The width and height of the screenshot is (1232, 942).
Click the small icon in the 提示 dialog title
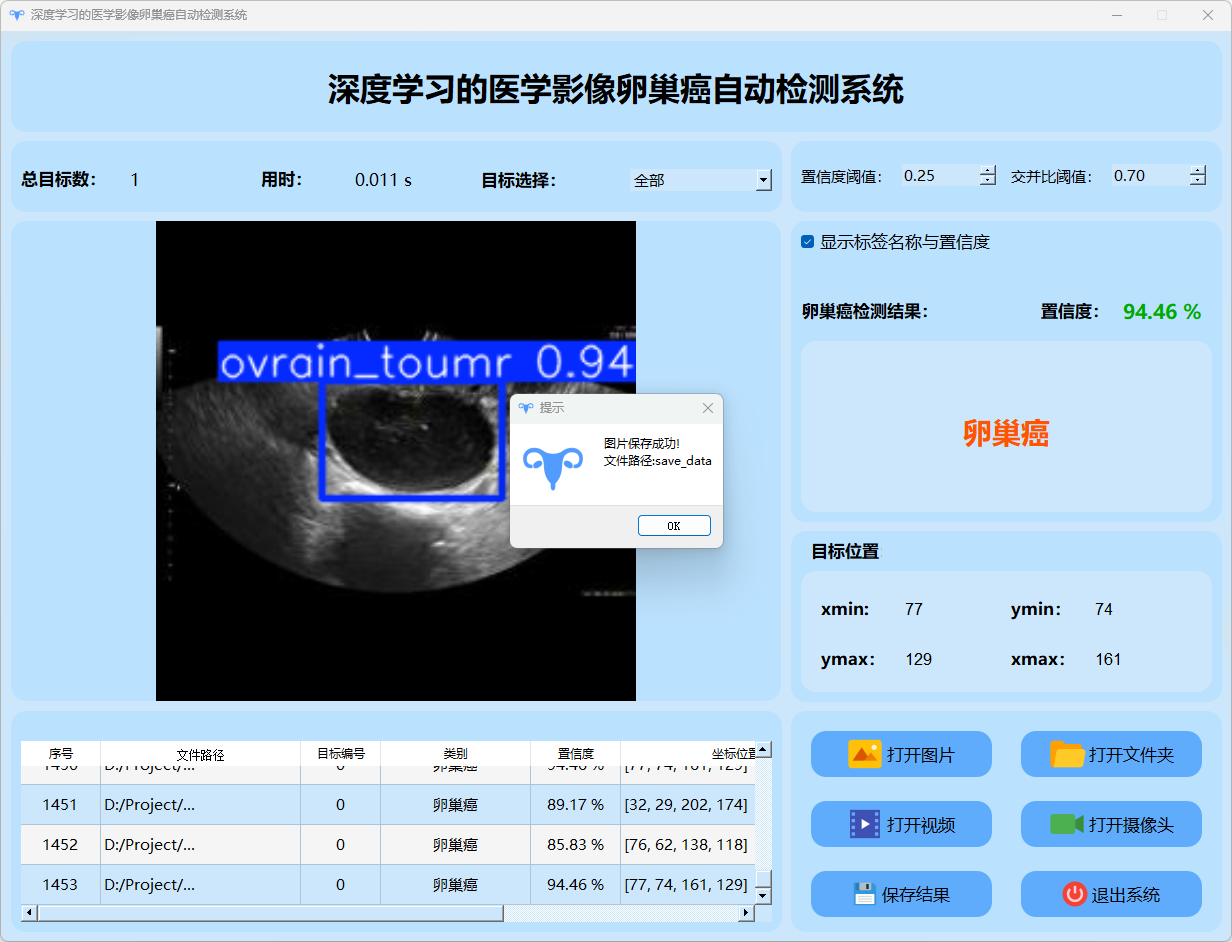(526, 408)
